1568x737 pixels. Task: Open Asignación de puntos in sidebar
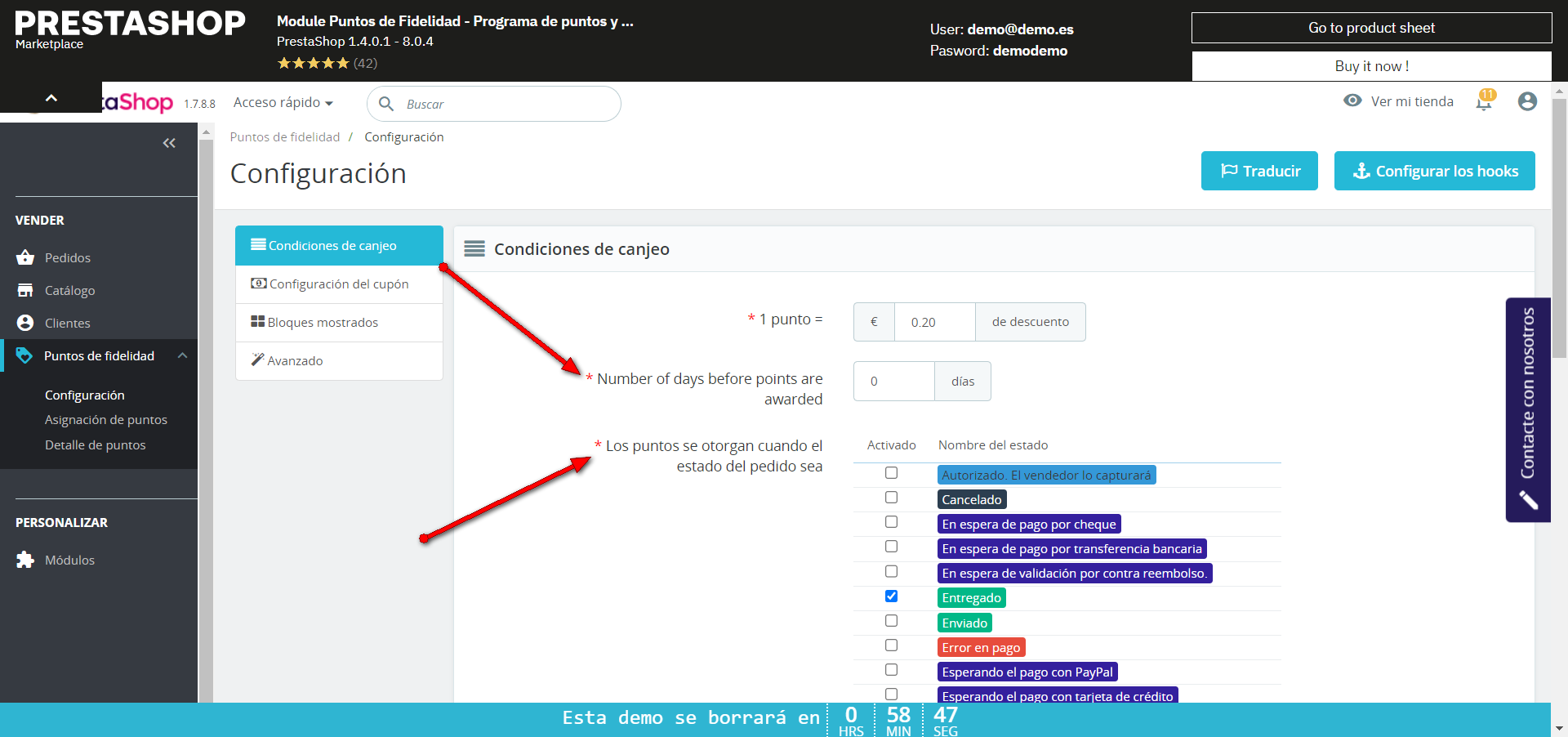click(106, 420)
